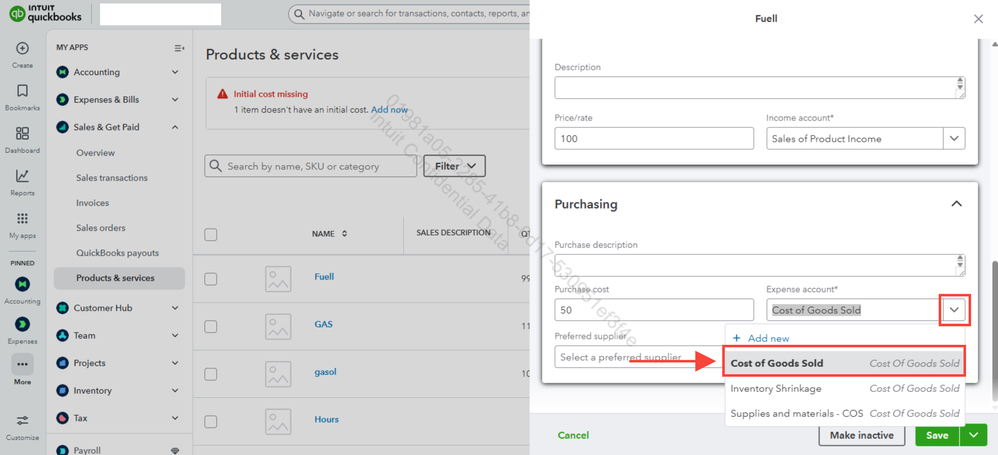Open the Hours product link
Screen dimensions: 998x455
pos(327,419)
